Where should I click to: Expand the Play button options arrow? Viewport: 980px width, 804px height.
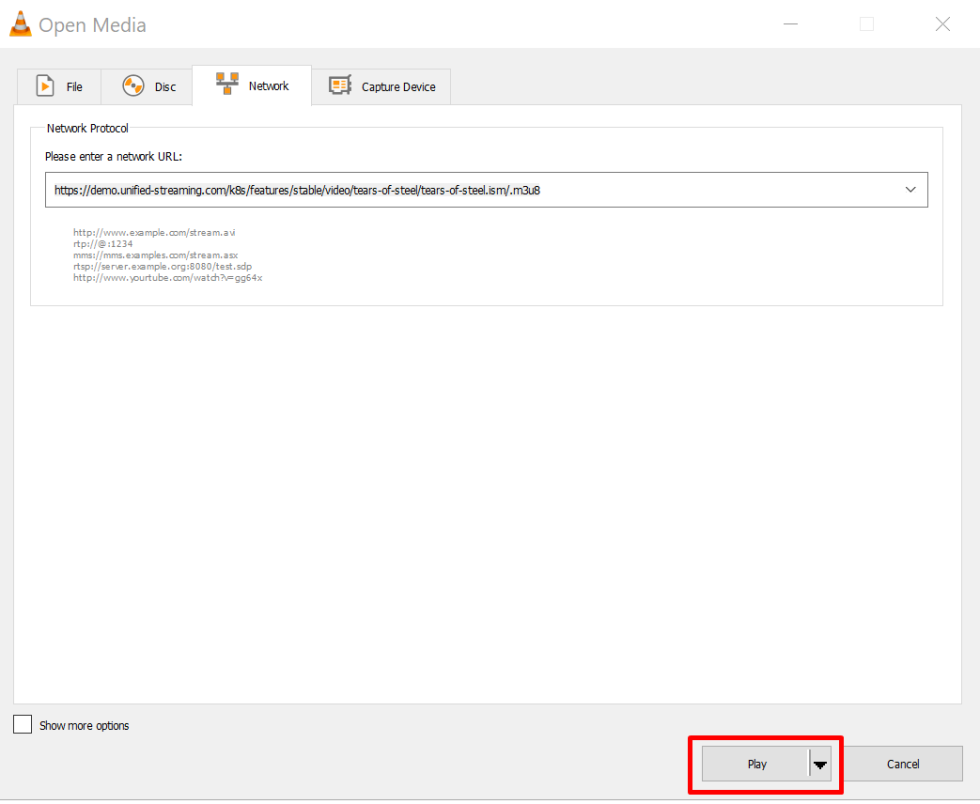click(821, 763)
